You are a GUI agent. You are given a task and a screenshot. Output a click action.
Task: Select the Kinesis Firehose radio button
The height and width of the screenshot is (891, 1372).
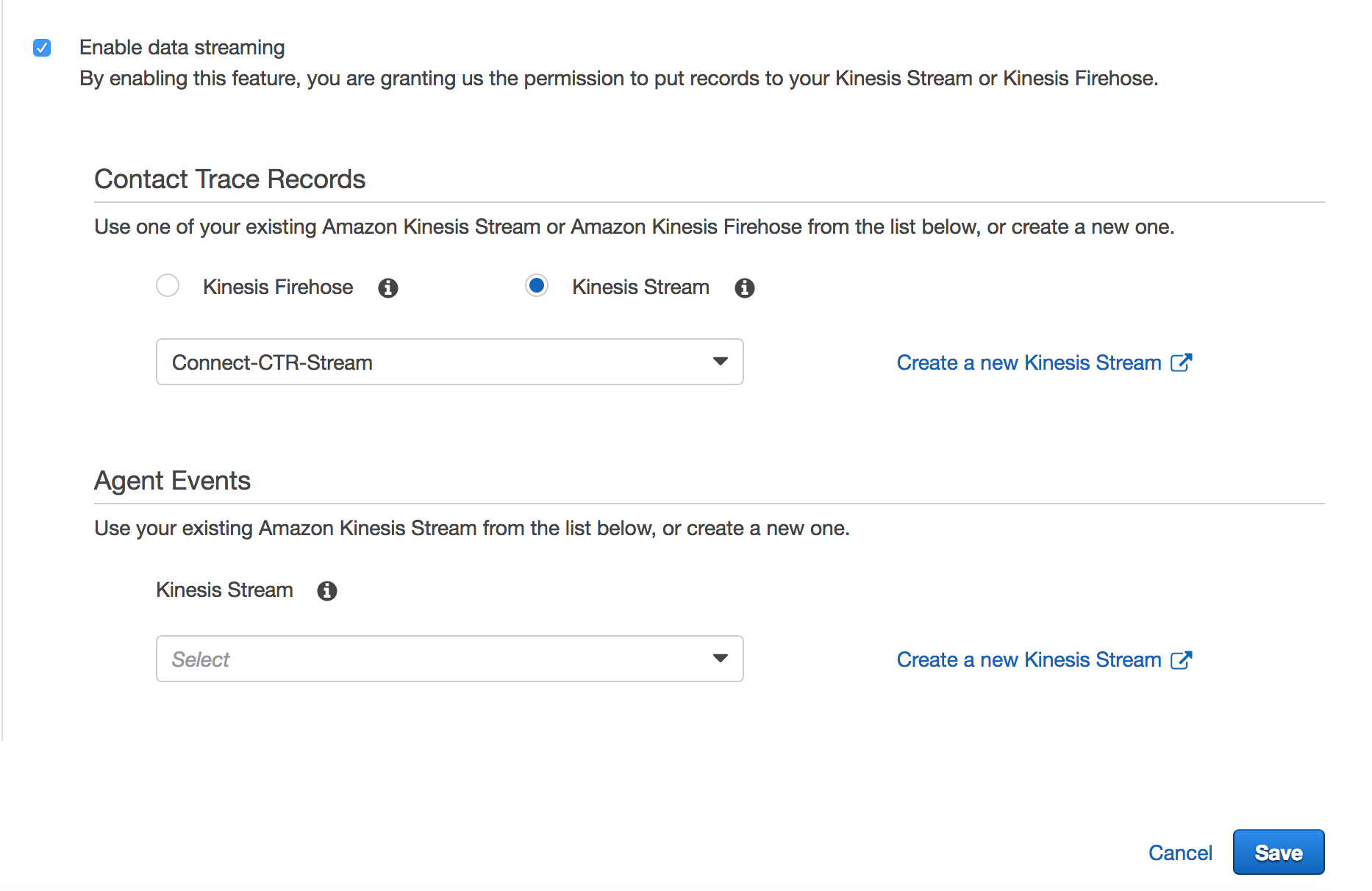168,285
